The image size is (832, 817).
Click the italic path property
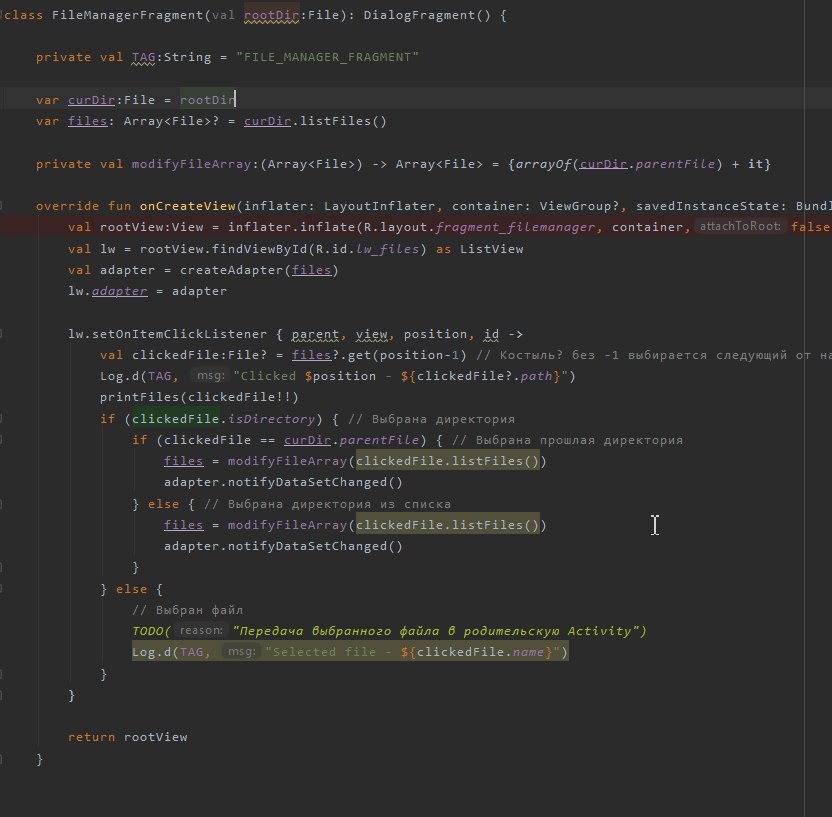(x=536, y=376)
